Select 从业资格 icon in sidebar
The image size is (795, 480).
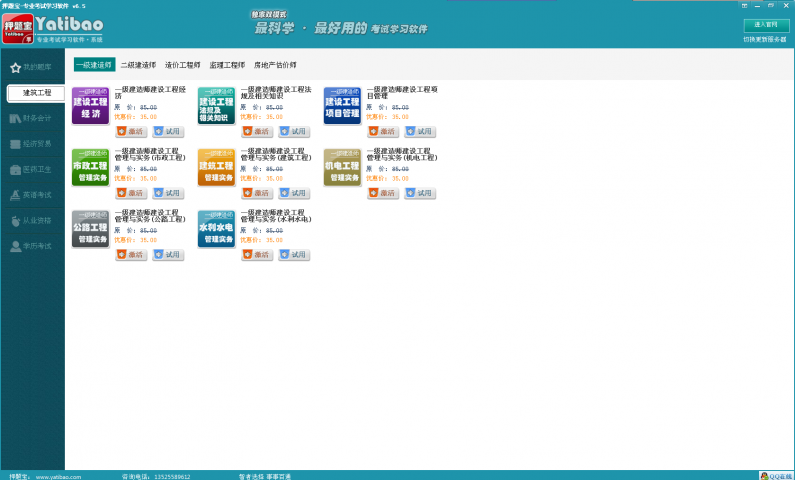click(x=15, y=221)
